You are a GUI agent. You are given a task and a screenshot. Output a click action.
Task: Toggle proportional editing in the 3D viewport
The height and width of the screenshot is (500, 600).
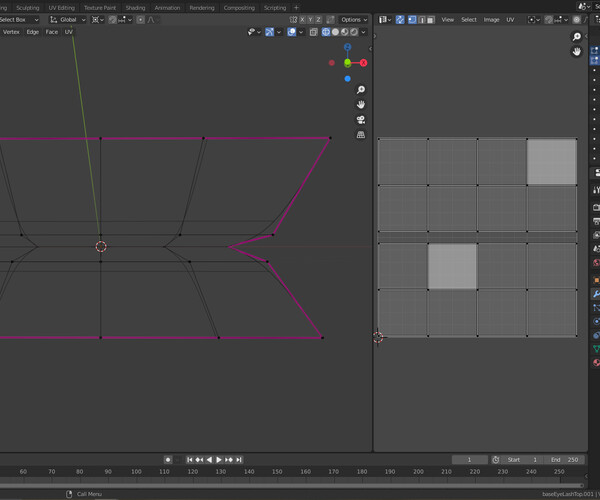pos(140,20)
